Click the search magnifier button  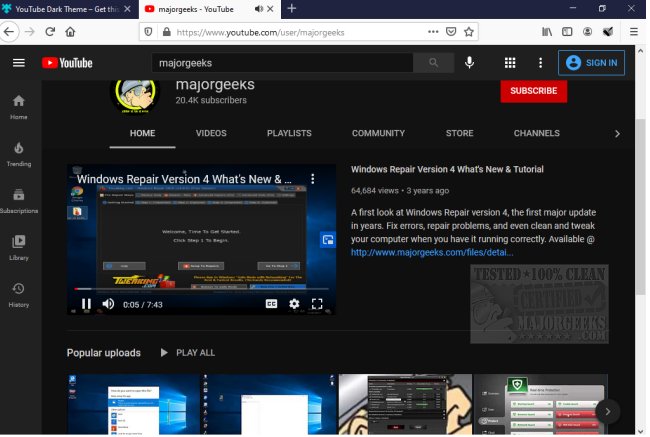tap(433, 63)
